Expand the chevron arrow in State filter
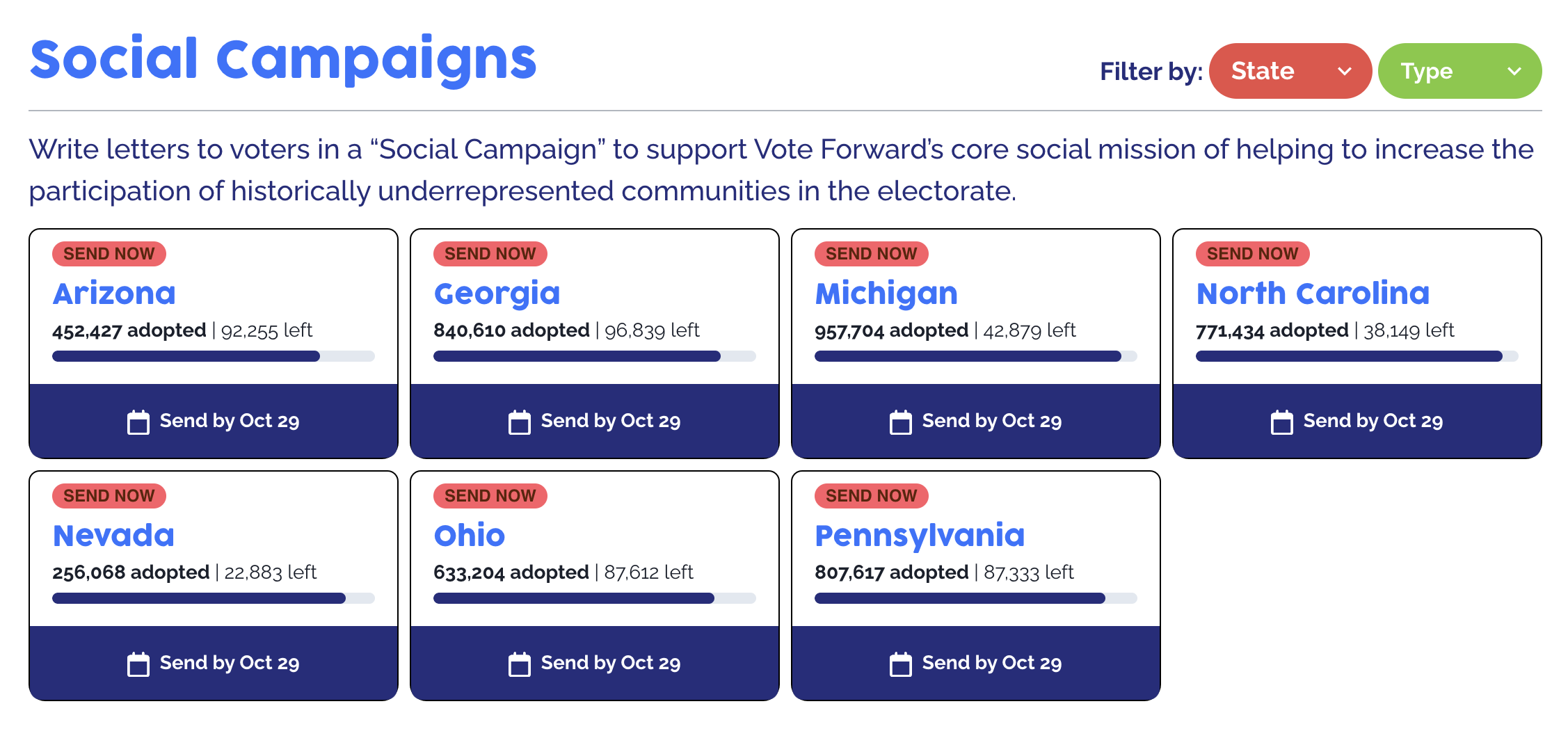Screen dimensions: 1568x729 (1345, 71)
